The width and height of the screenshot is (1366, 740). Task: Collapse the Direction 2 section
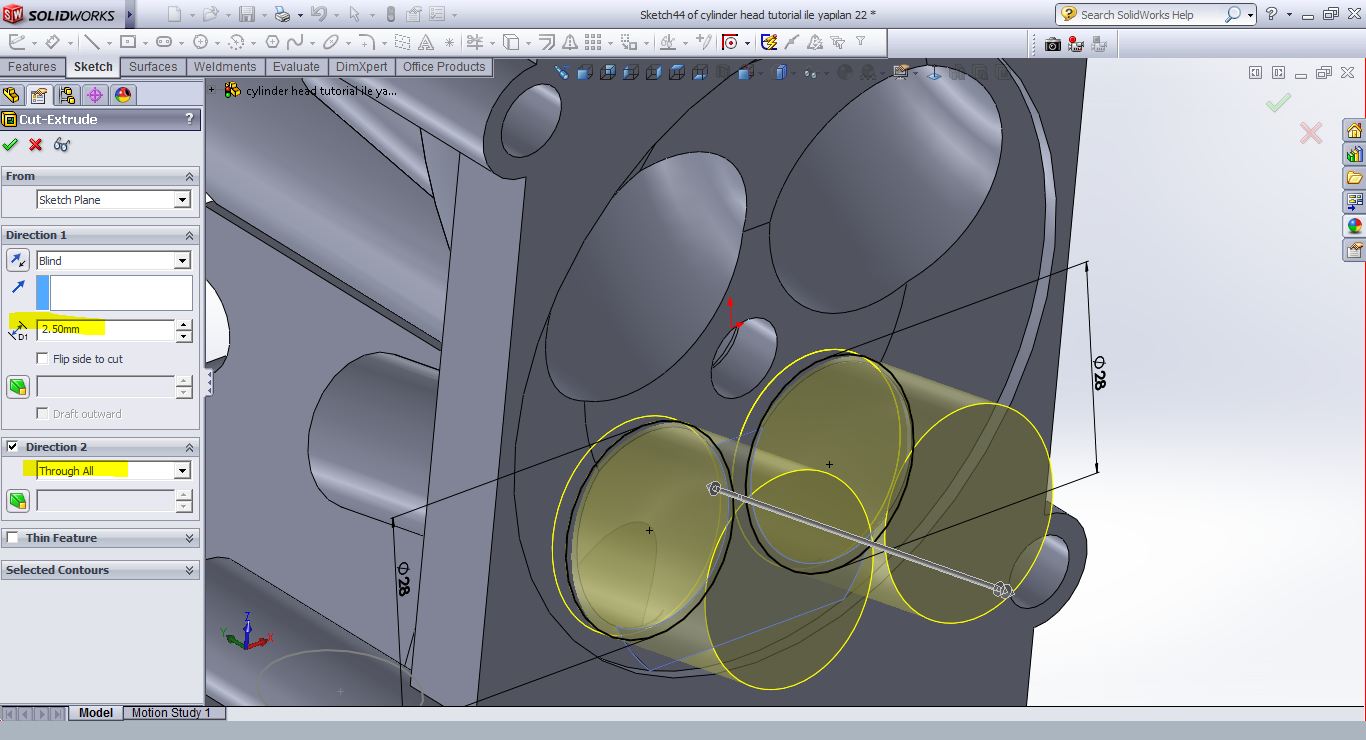(189, 447)
